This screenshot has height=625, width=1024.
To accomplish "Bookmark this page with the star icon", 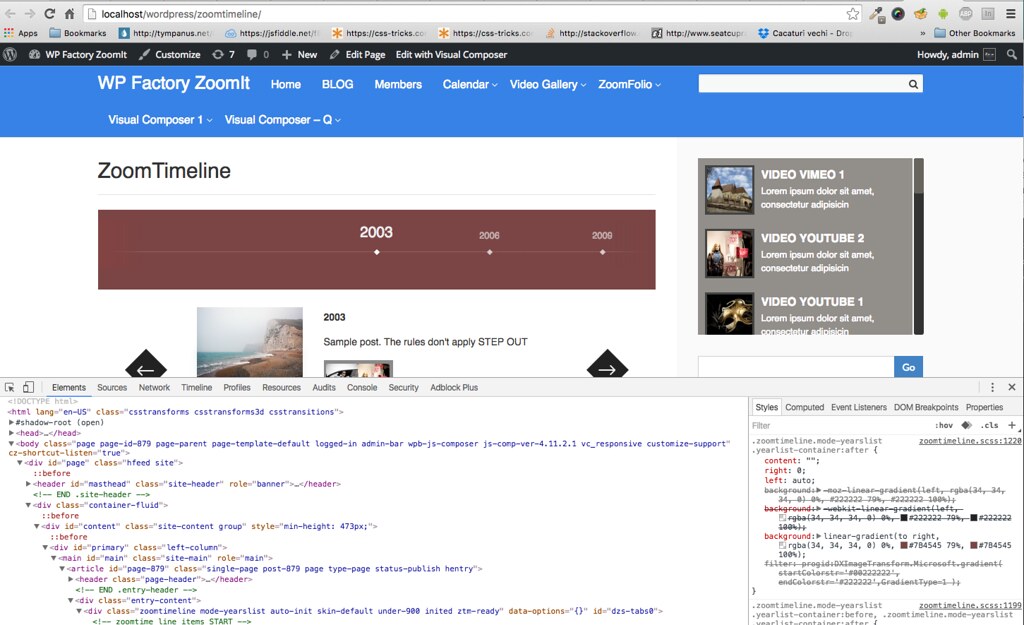I will (x=852, y=14).
